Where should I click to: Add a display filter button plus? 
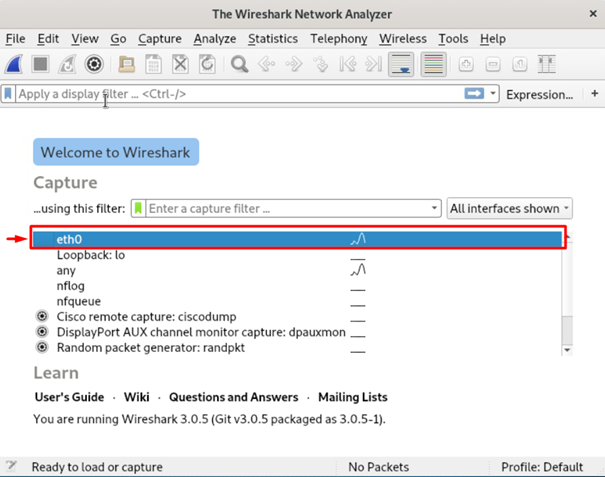coord(595,93)
